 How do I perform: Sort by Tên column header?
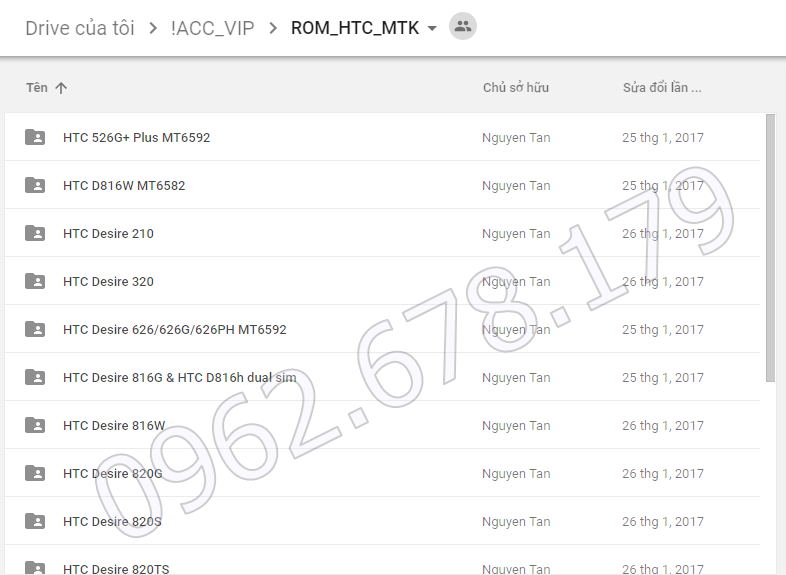(x=37, y=88)
